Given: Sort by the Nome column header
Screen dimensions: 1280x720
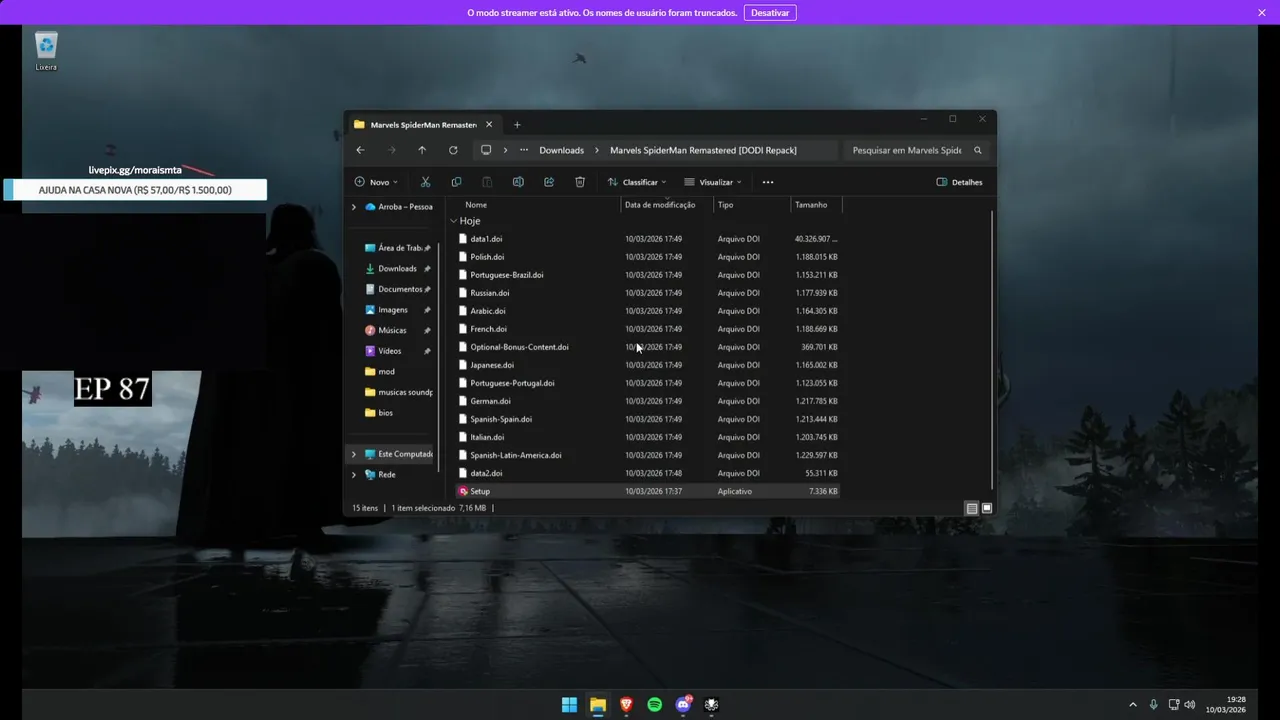Looking at the screenshot, I should coord(476,205).
